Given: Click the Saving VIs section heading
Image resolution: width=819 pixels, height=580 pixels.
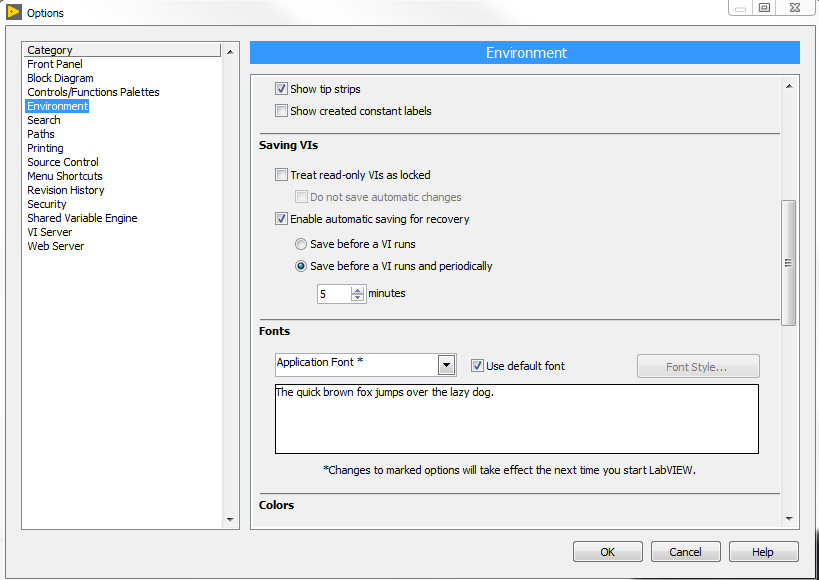Looking at the screenshot, I should (x=288, y=145).
